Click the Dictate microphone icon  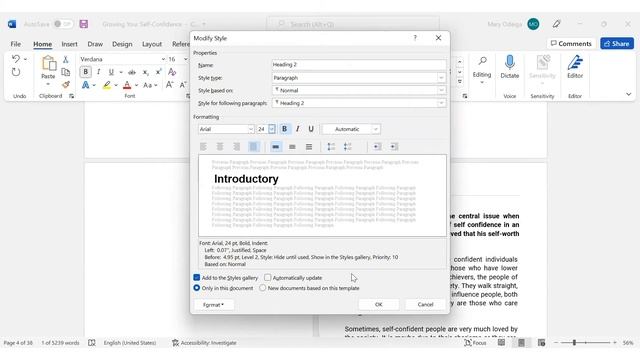click(509, 62)
